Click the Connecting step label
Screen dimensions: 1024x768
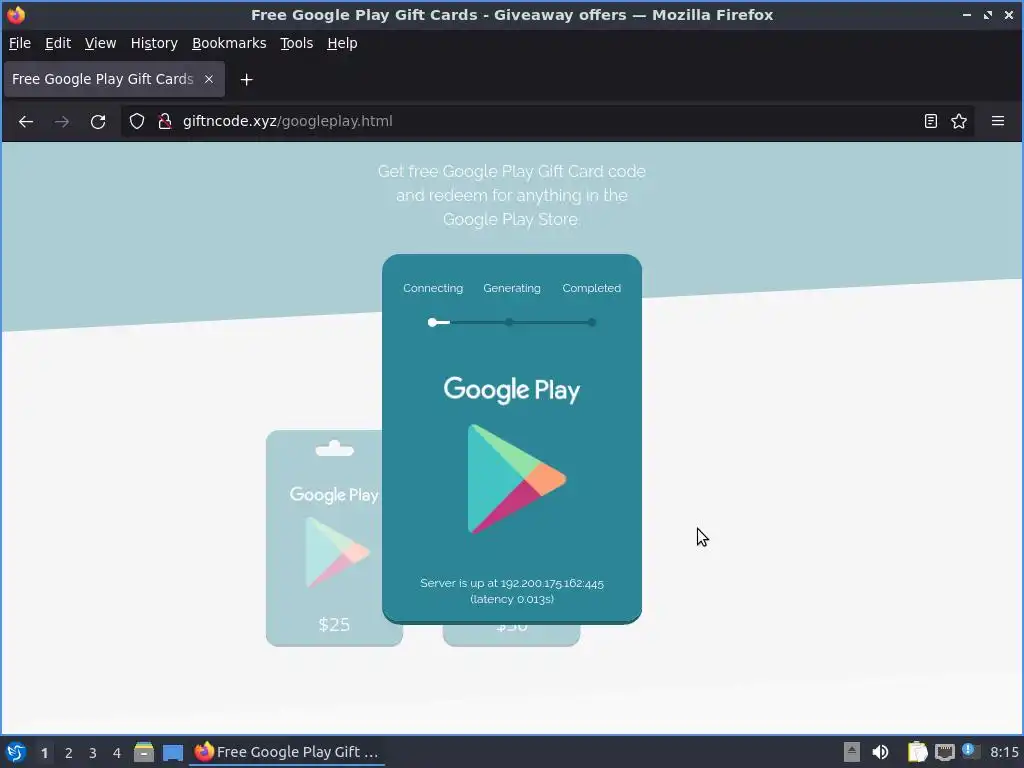pyautogui.click(x=433, y=288)
